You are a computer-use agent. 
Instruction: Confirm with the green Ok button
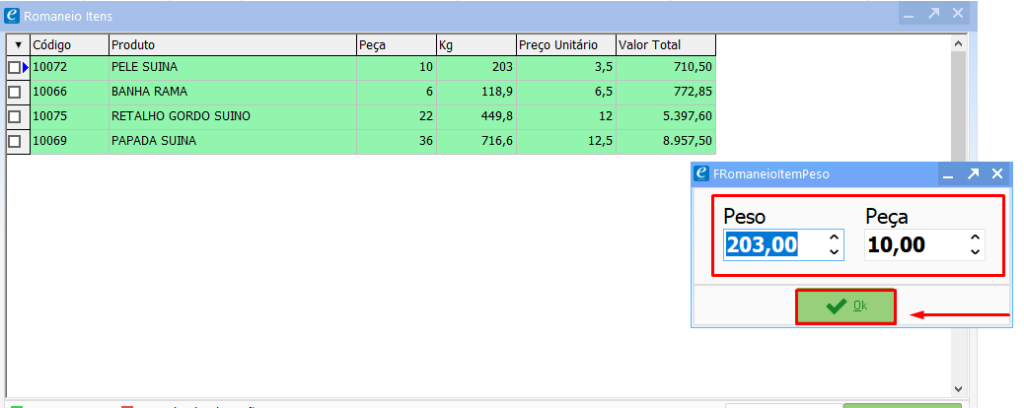click(845, 307)
